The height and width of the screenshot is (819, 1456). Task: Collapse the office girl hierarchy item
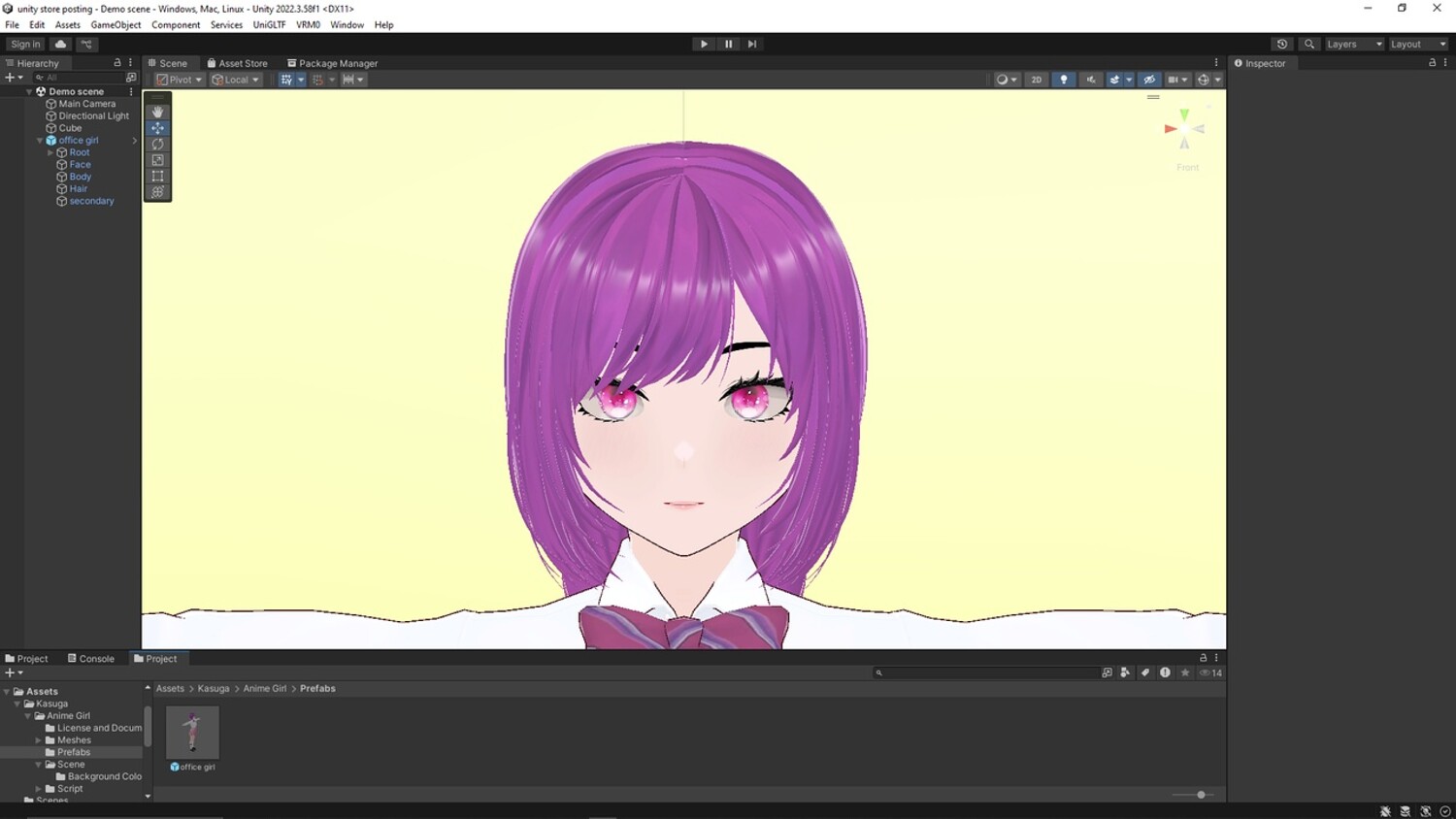pyautogui.click(x=40, y=141)
